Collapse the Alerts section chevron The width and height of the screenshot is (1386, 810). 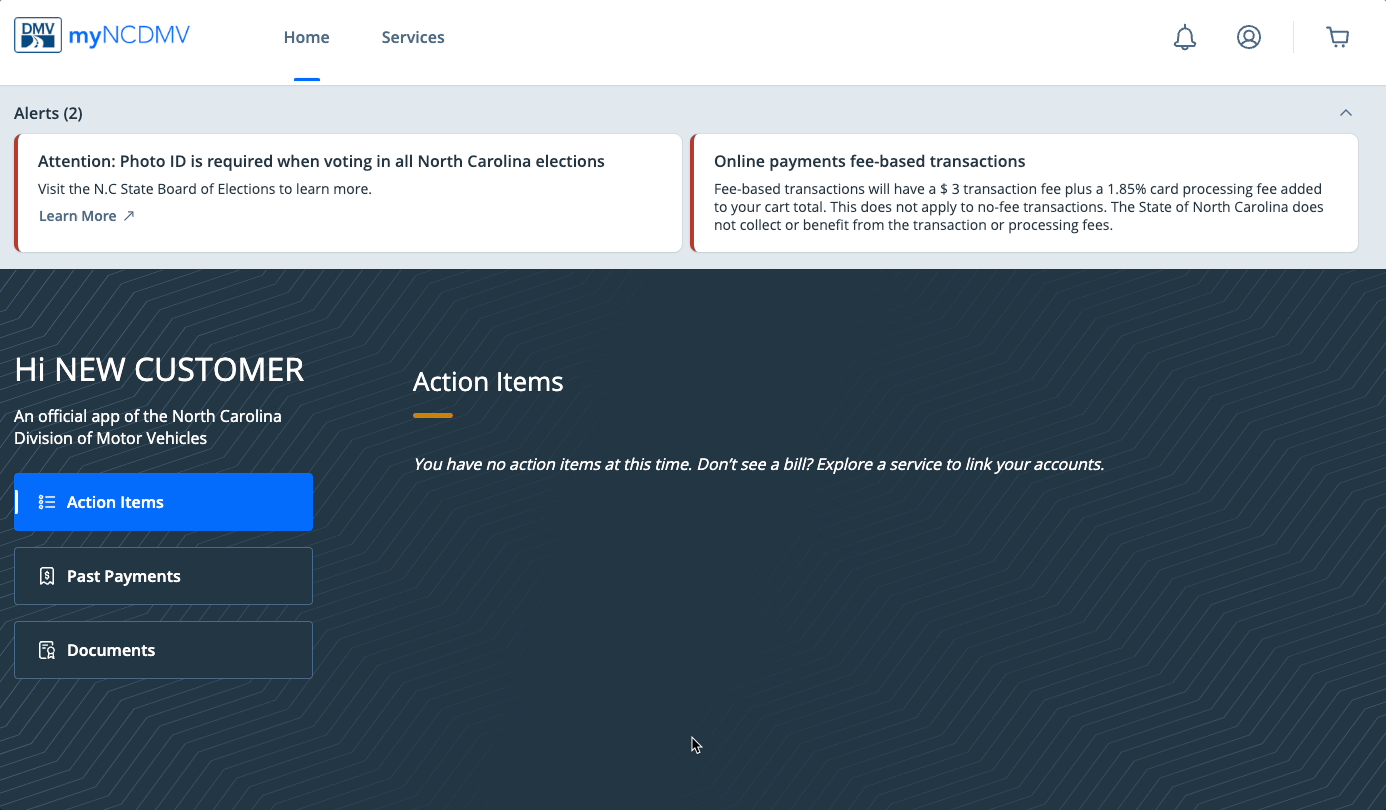(x=1346, y=113)
